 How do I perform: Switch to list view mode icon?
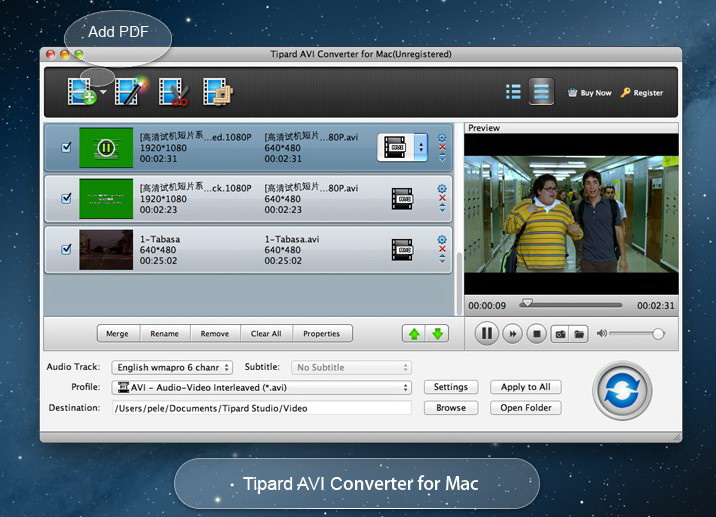(513, 92)
